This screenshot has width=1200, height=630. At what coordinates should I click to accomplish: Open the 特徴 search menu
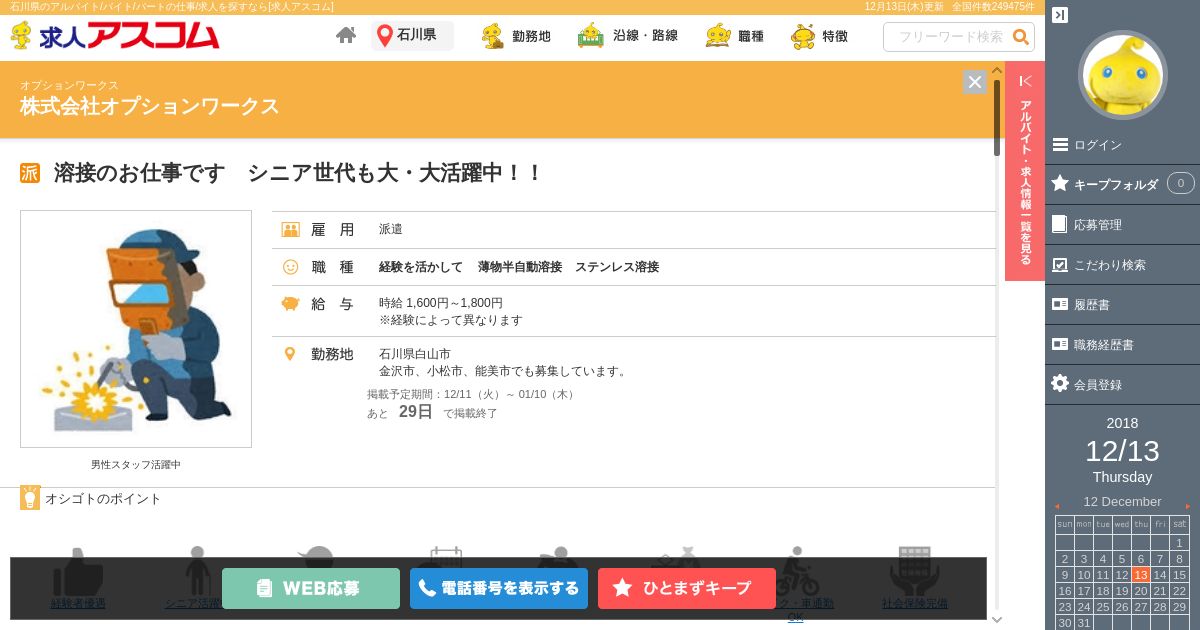819,36
